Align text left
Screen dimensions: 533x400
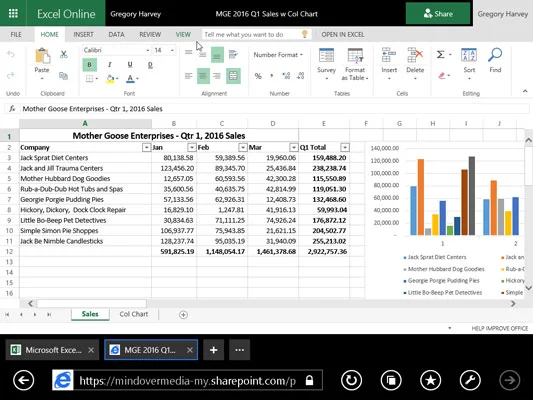pos(189,75)
